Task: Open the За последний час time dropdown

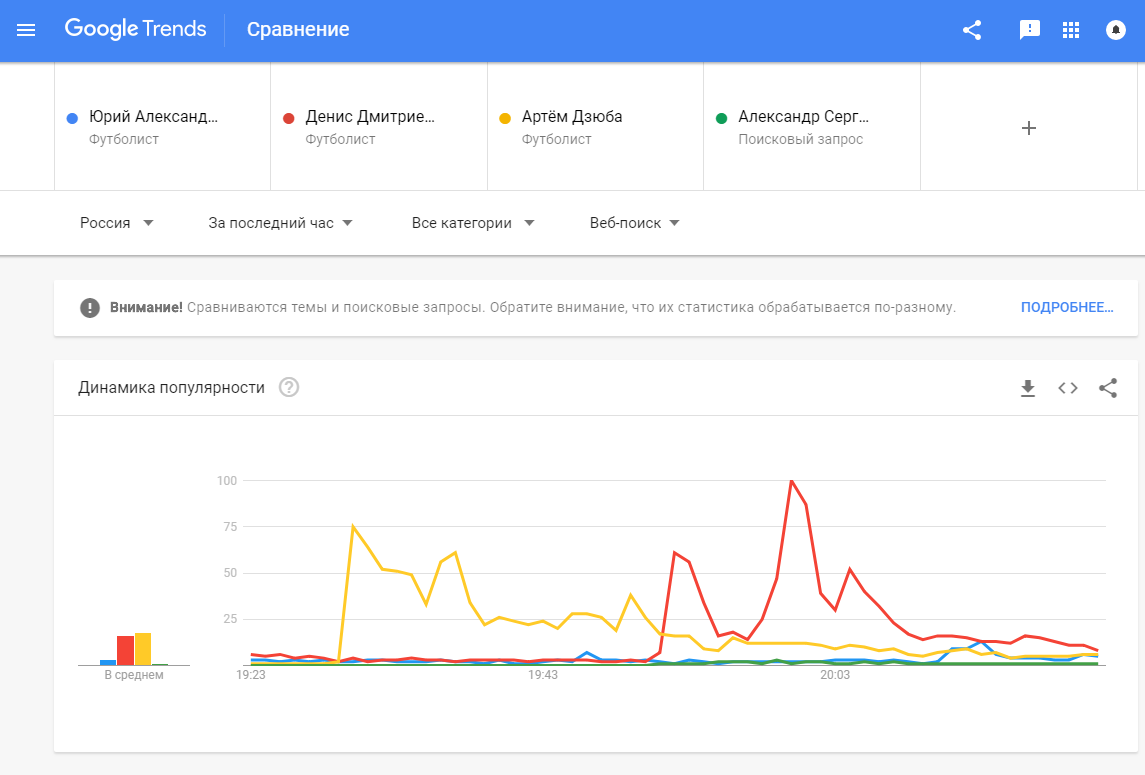Action: (x=281, y=223)
